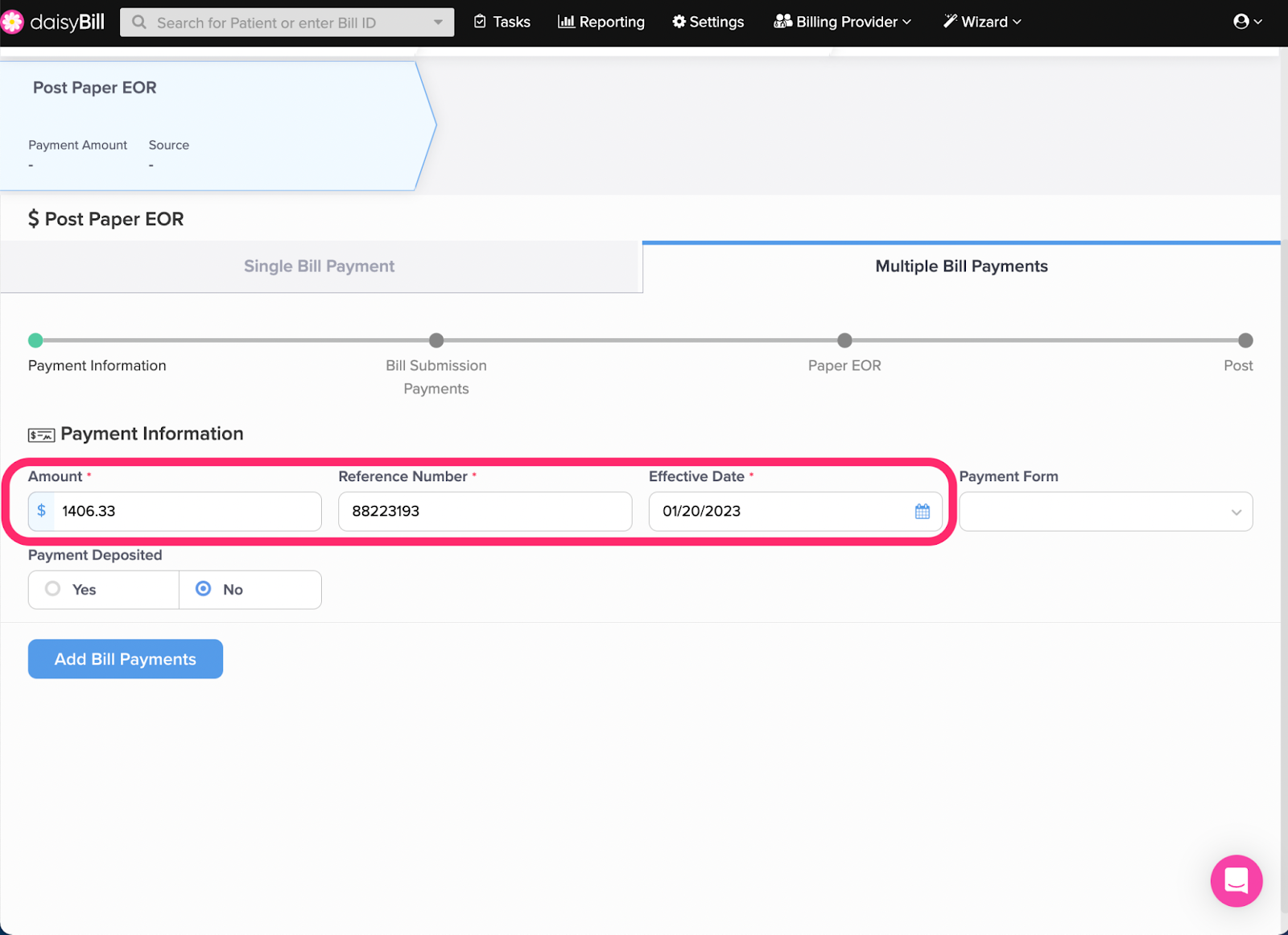Open the Payment Form dropdown
This screenshot has width=1288, height=935.
pyautogui.click(x=1104, y=511)
